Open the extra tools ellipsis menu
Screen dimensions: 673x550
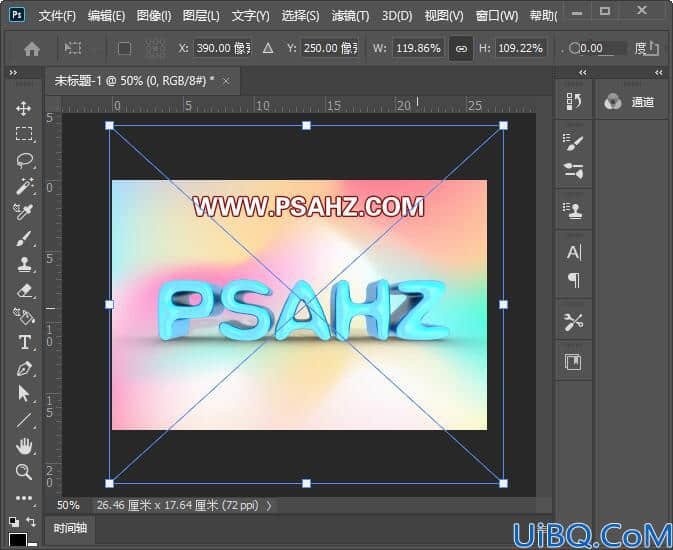click(24, 498)
